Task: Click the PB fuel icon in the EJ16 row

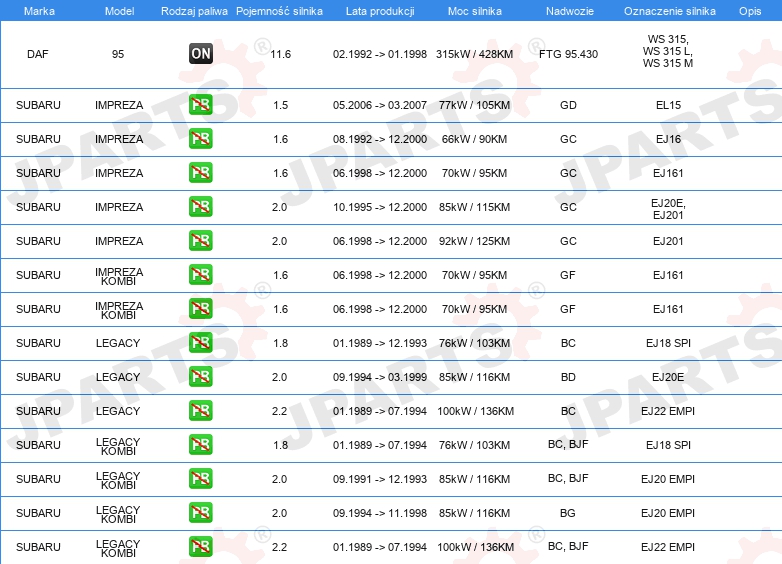Action: (x=201, y=139)
